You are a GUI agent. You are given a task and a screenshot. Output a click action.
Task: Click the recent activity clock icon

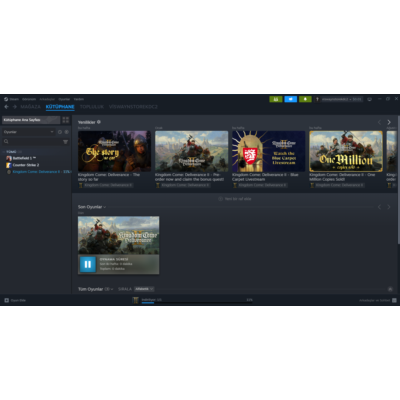pos(60,132)
